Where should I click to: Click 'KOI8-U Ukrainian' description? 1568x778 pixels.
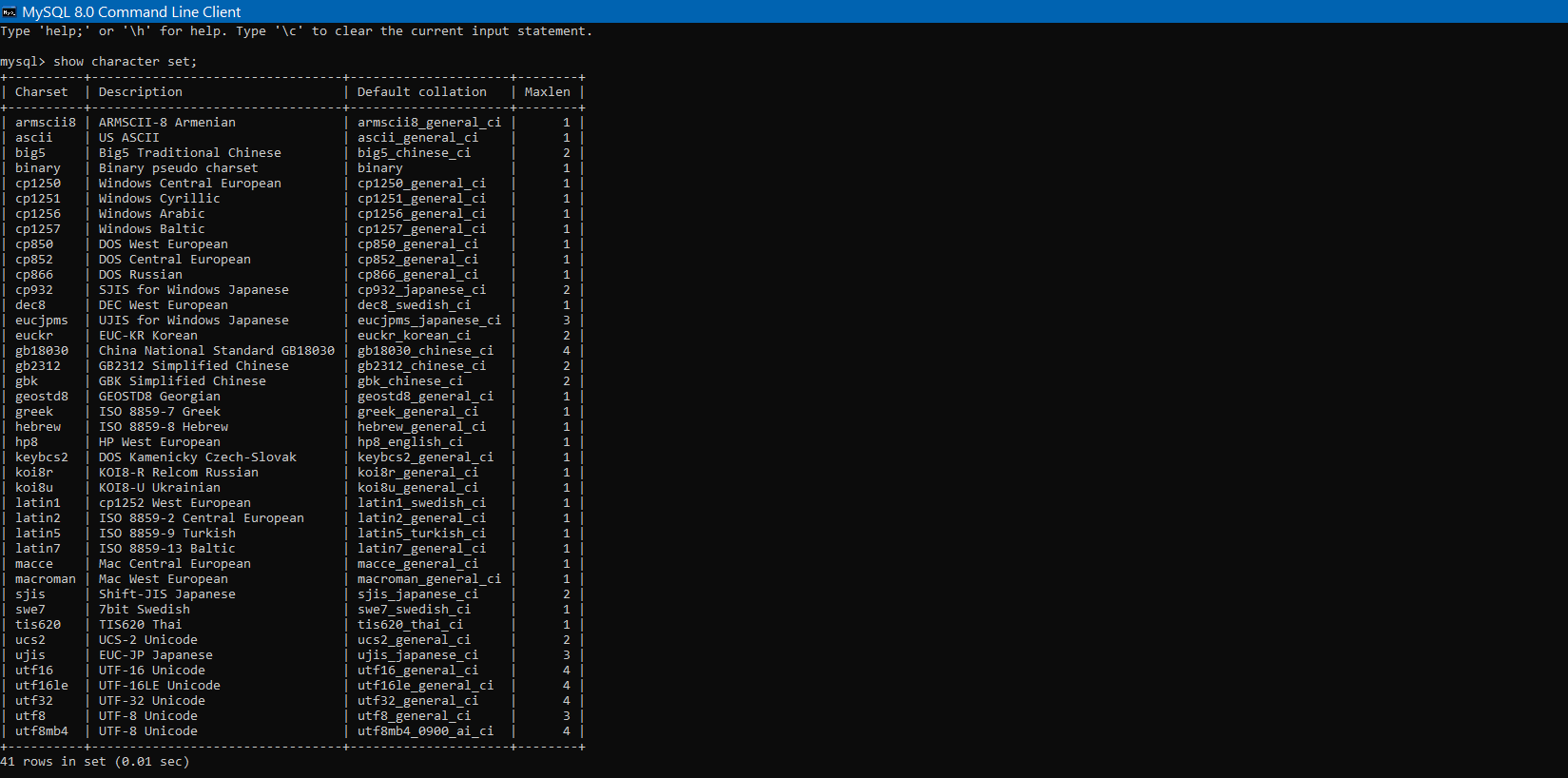pos(160,488)
